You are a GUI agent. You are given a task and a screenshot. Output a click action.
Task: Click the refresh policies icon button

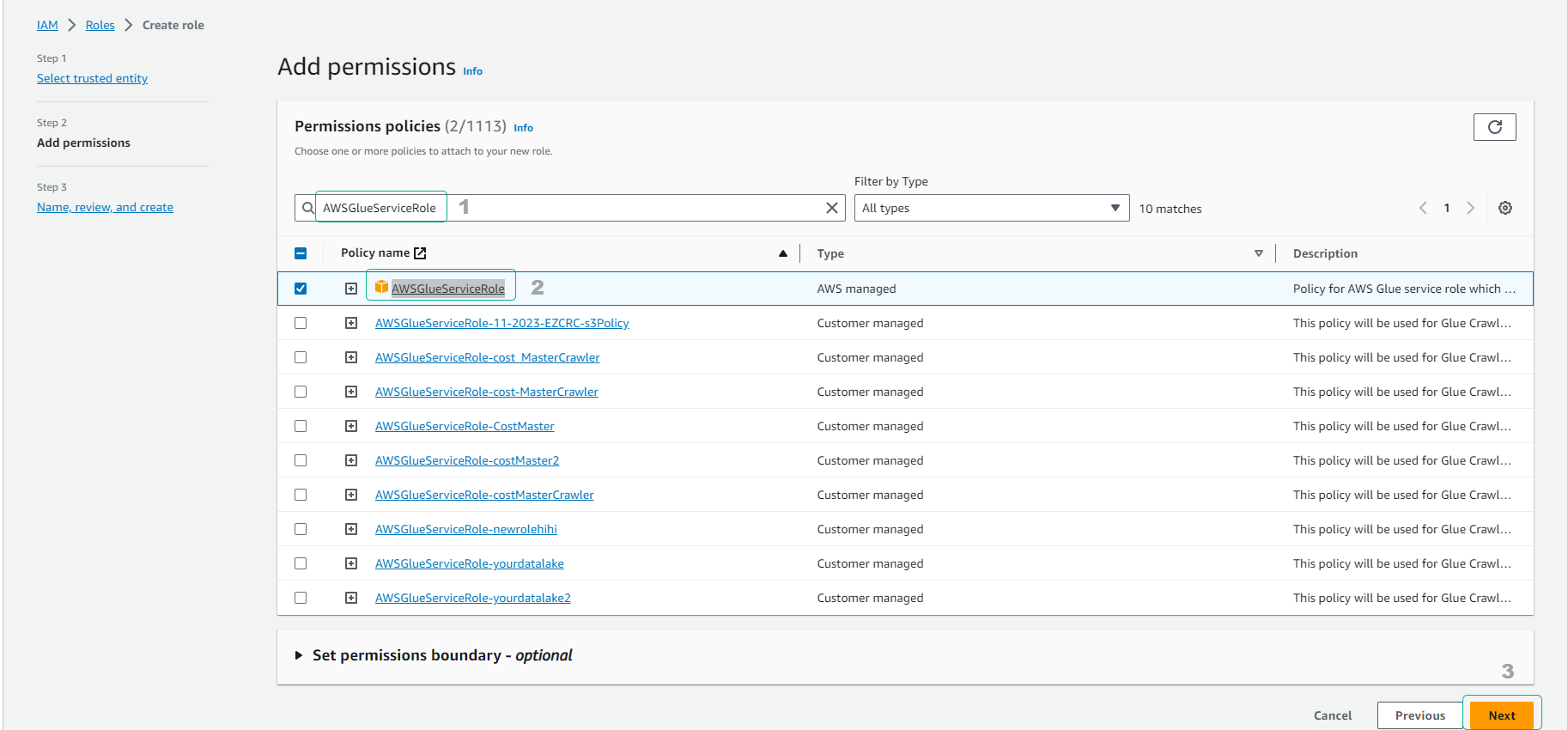click(1494, 127)
